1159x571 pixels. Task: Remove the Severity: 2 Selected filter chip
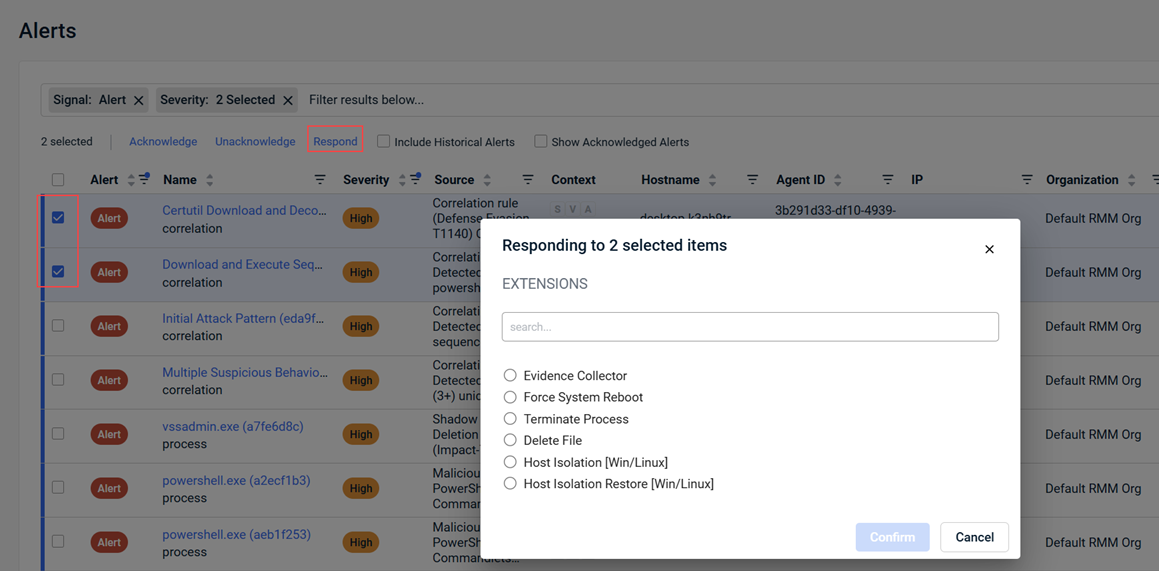(x=288, y=100)
